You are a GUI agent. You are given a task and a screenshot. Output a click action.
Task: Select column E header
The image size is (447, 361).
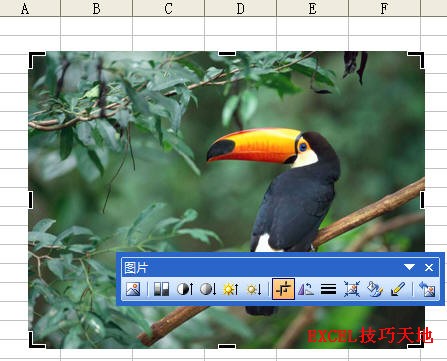click(312, 8)
